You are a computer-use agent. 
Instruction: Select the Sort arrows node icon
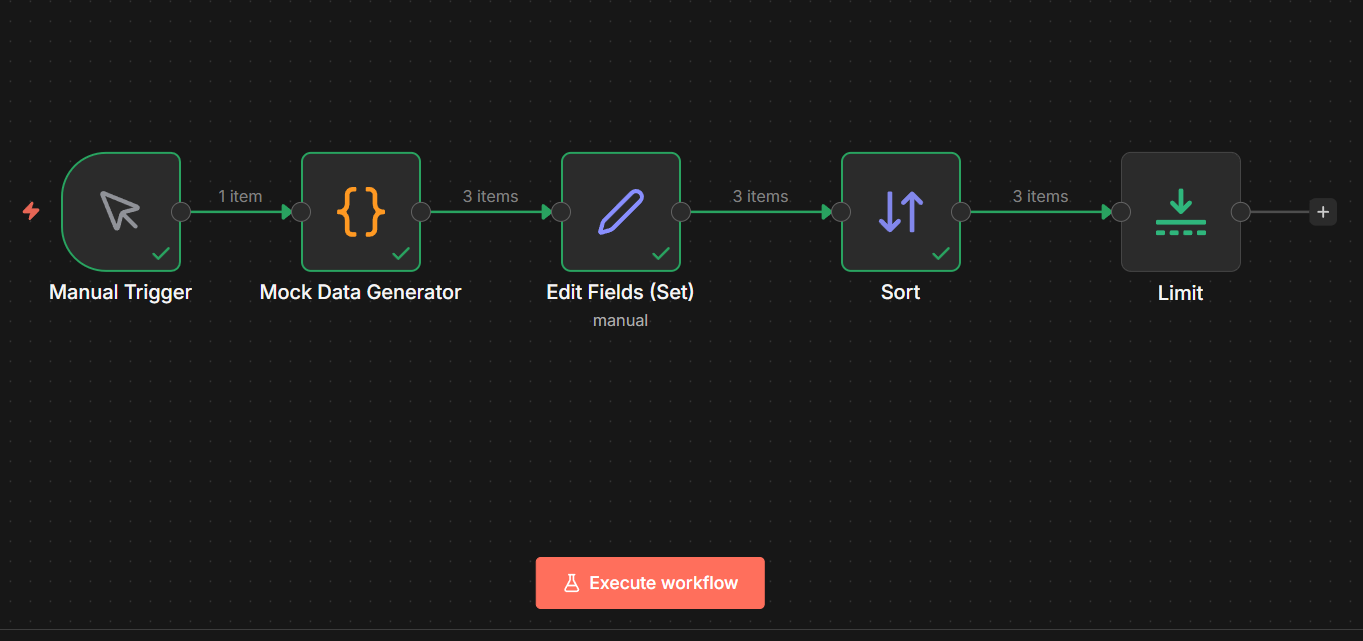click(901, 211)
